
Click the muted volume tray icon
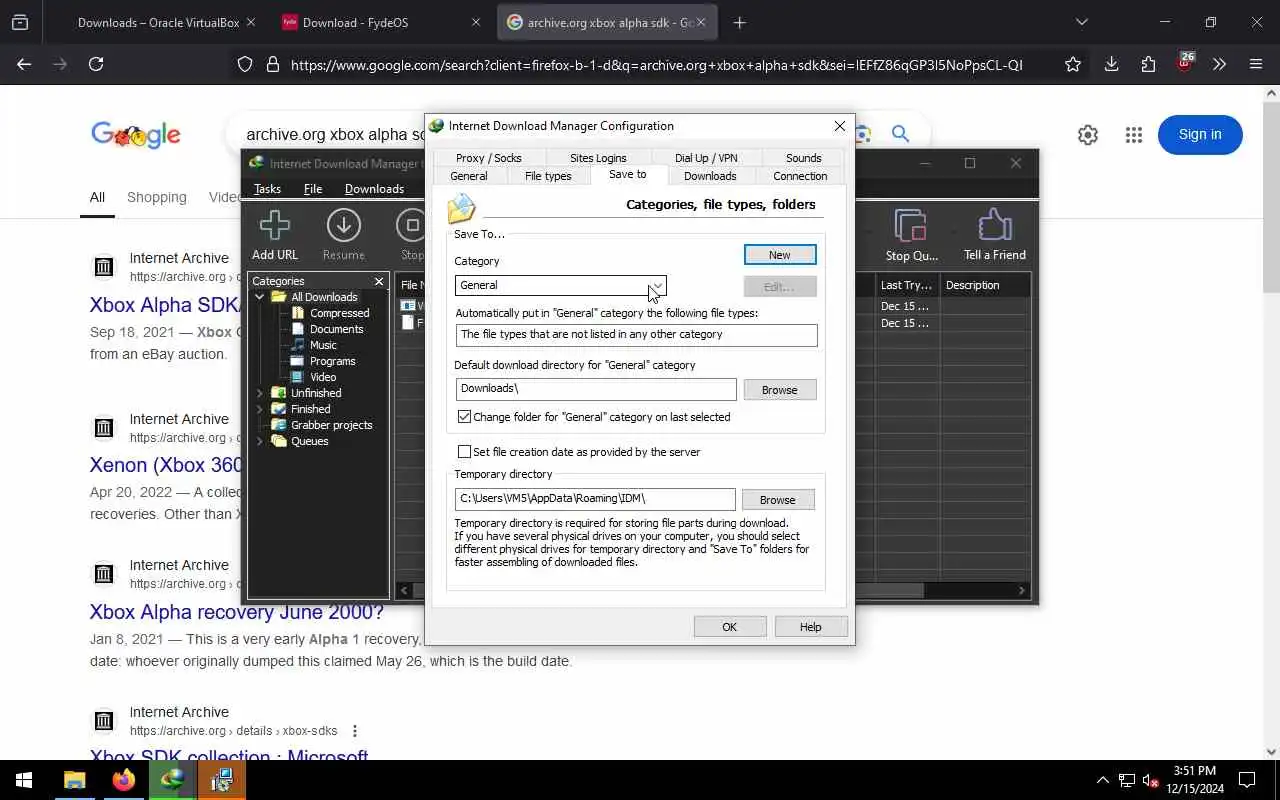tap(1150, 781)
